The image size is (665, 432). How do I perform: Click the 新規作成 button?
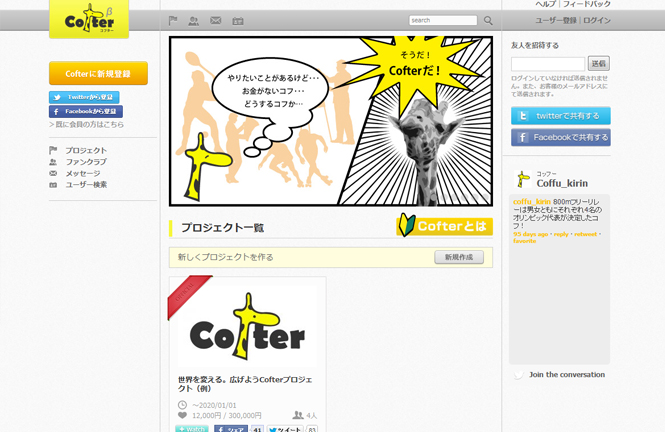pos(459,257)
